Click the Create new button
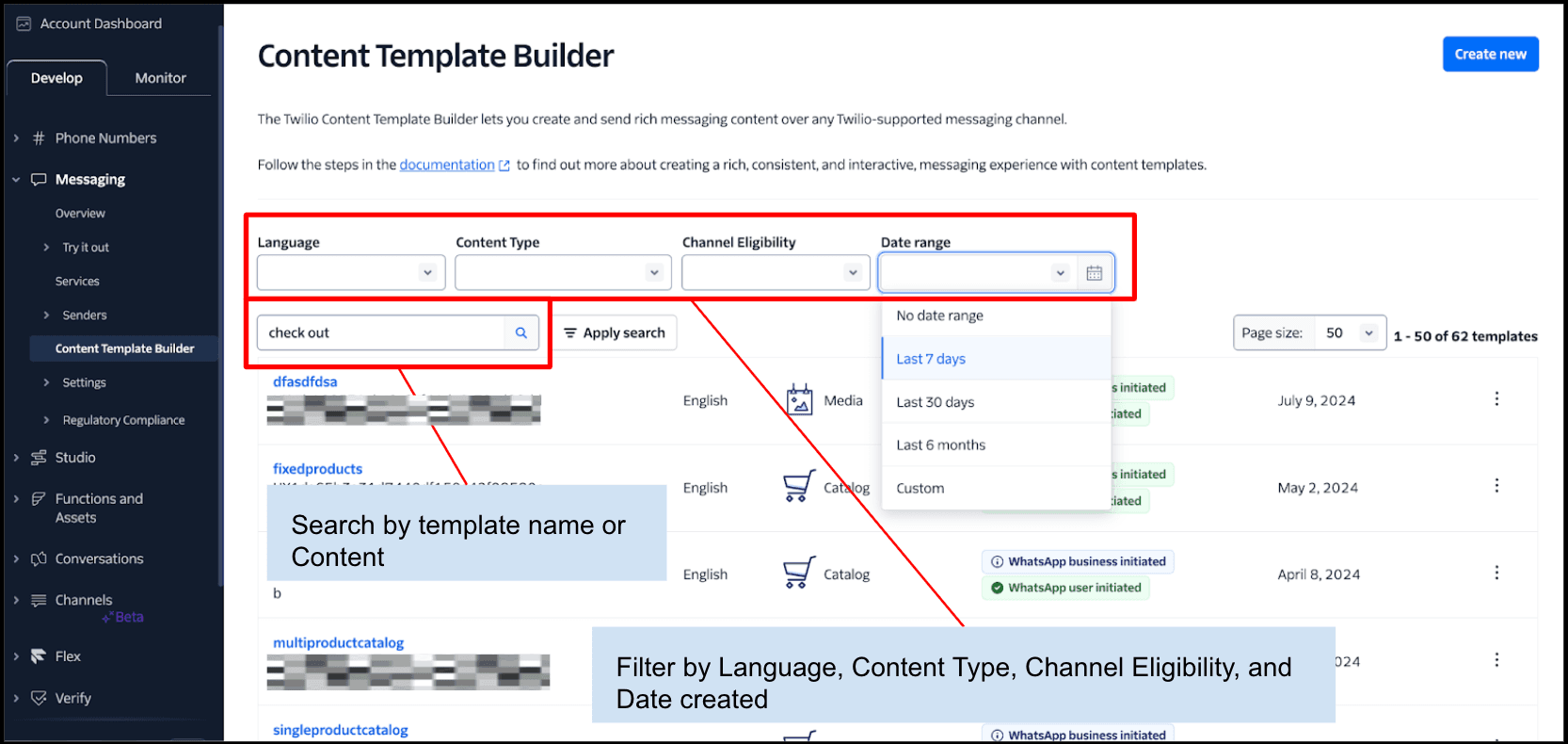This screenshot has width=1568, height=744. (x=1490, y=55)
